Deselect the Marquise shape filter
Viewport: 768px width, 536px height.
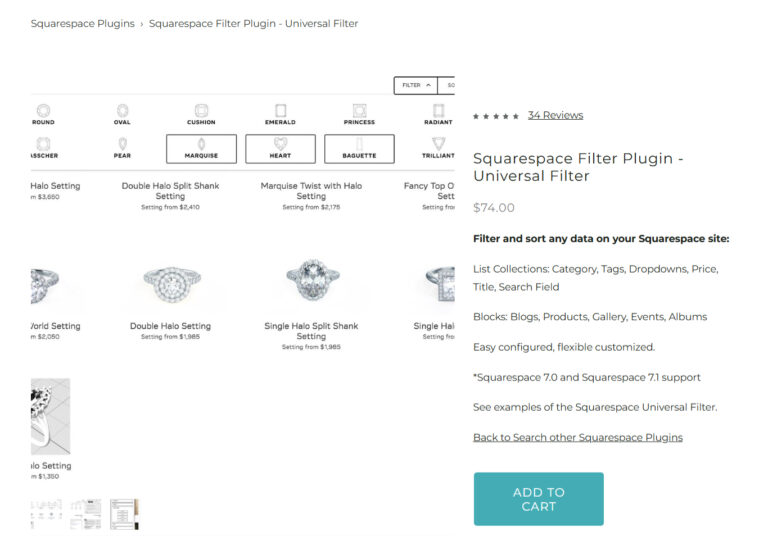(201, 149)
